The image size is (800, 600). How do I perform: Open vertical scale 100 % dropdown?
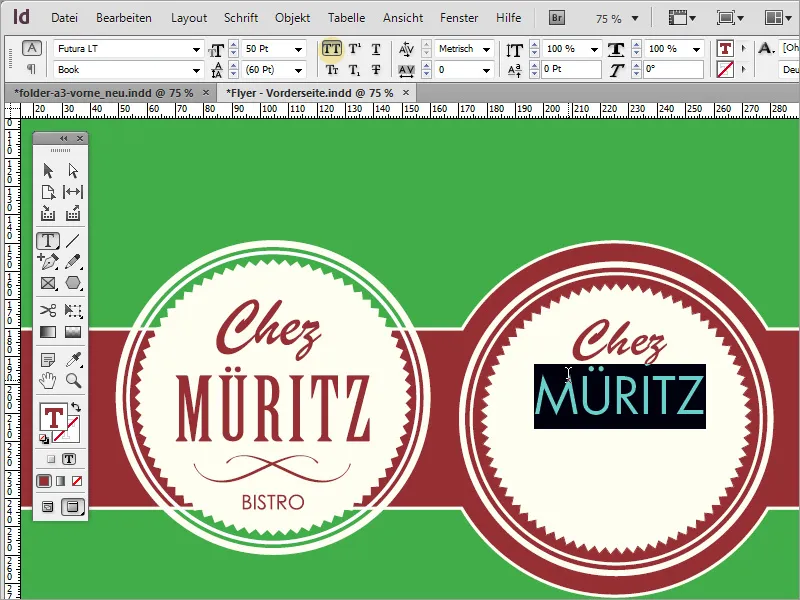594,49
